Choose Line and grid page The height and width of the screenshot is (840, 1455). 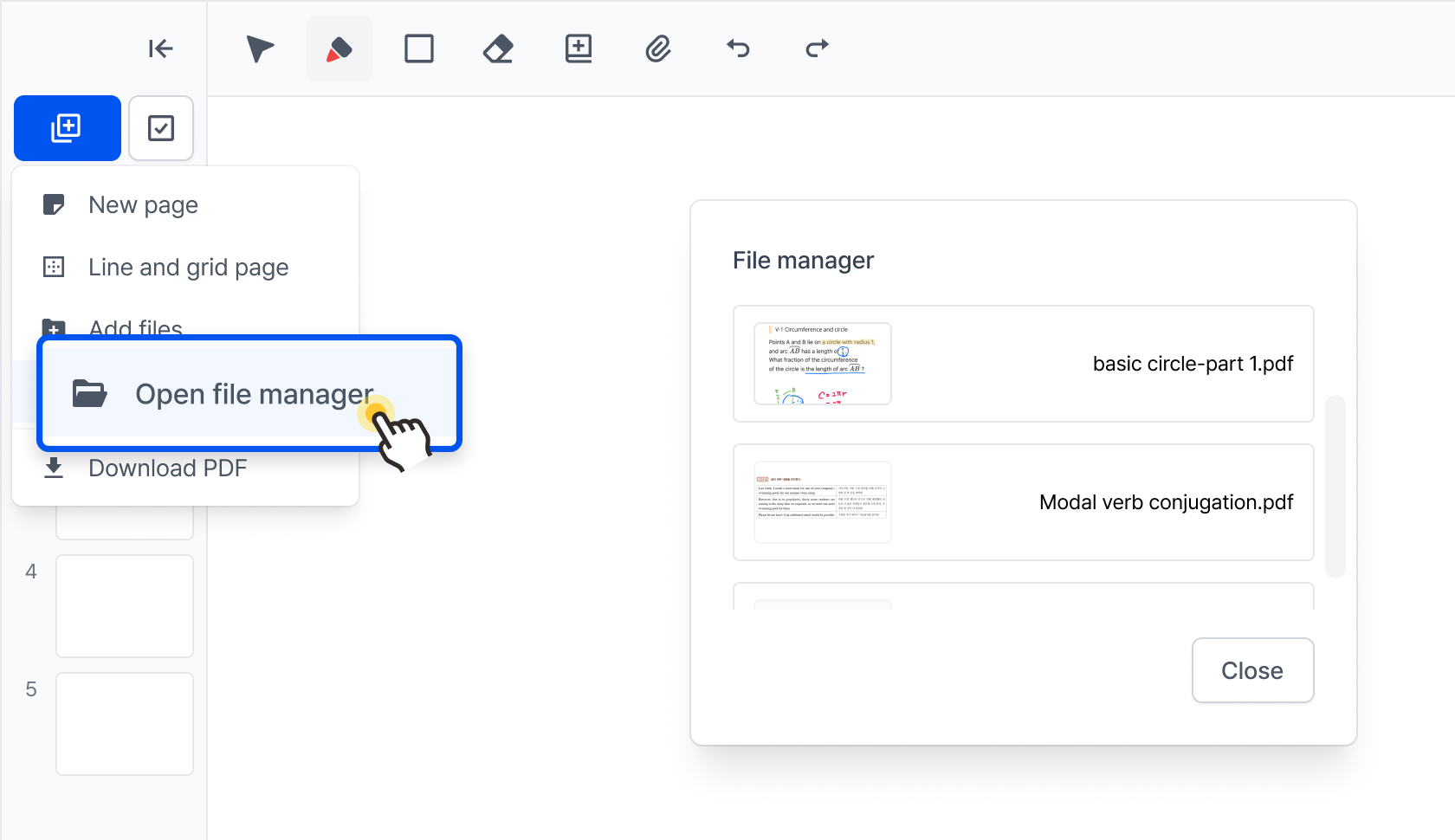(185, 268)
